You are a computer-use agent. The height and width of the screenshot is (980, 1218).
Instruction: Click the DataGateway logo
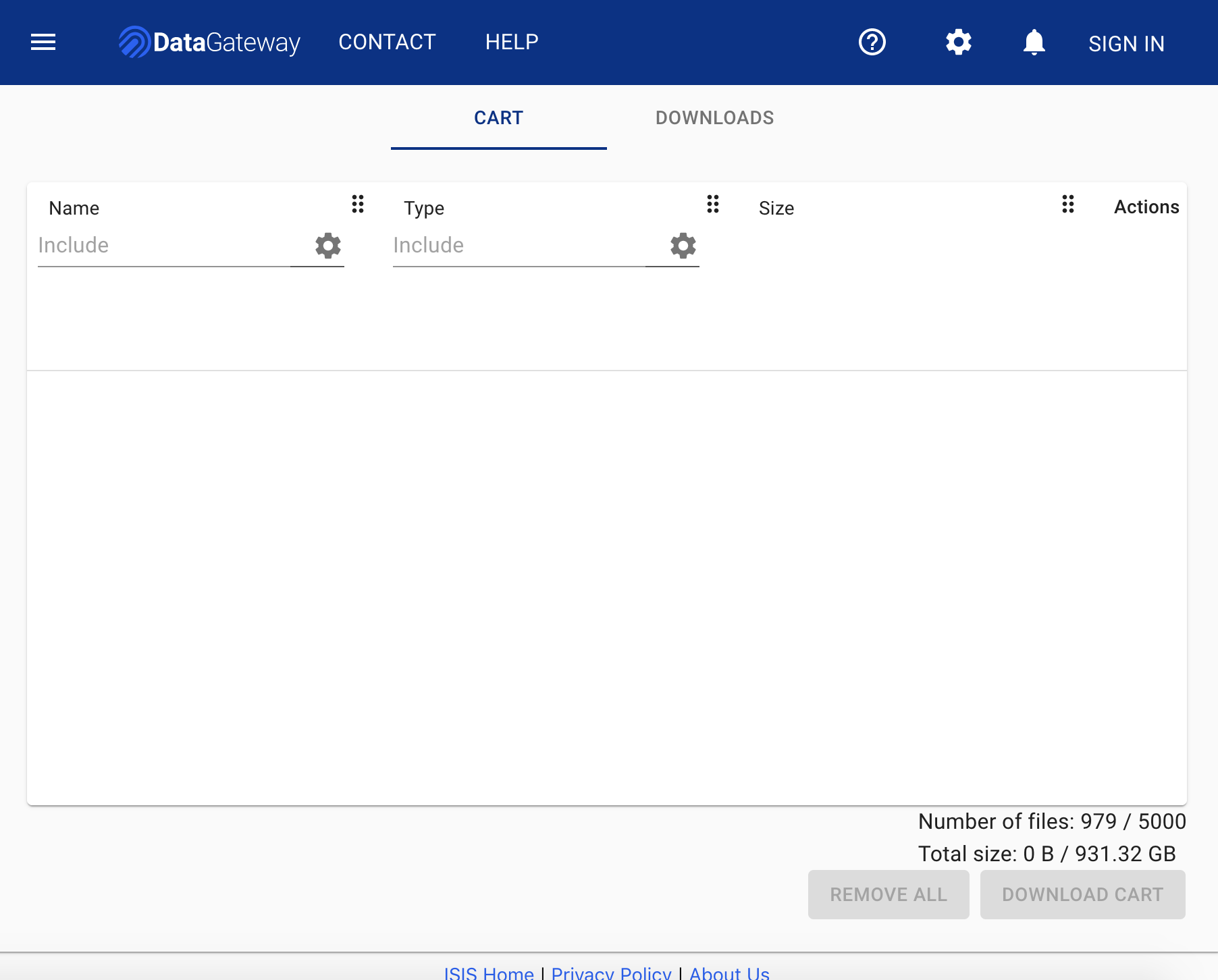coord(209,42)
